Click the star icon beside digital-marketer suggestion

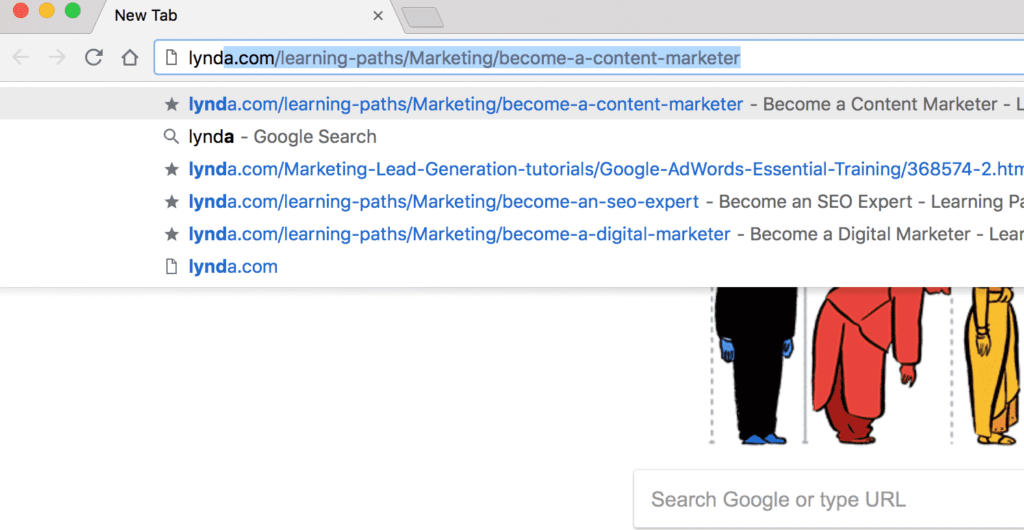pos(171,234)
